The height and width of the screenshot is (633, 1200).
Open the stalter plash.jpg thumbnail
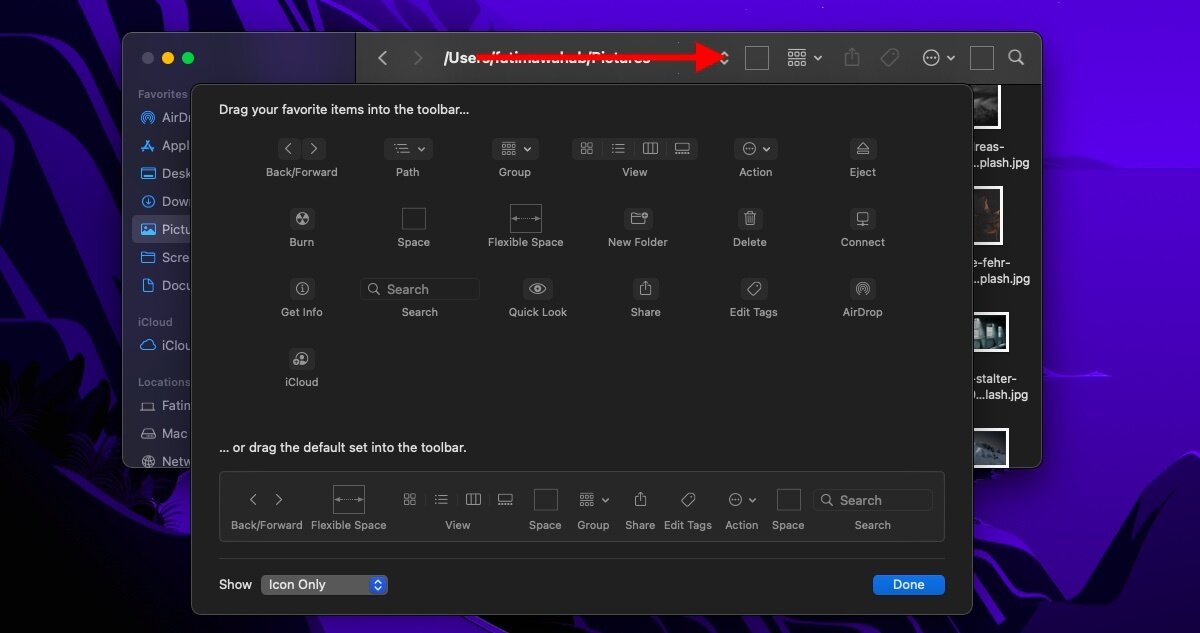(x=988, y=331)
